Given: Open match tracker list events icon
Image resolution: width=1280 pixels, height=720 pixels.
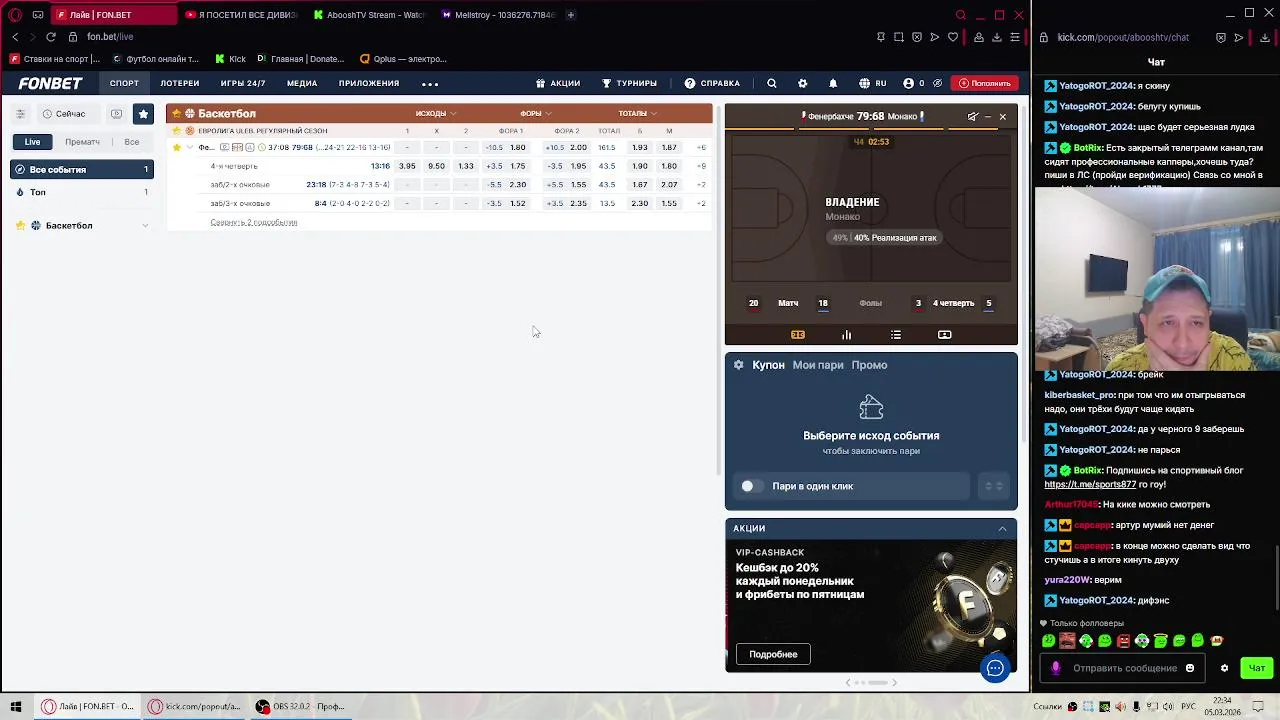Looking at the screenshot, I should [896, 335].
